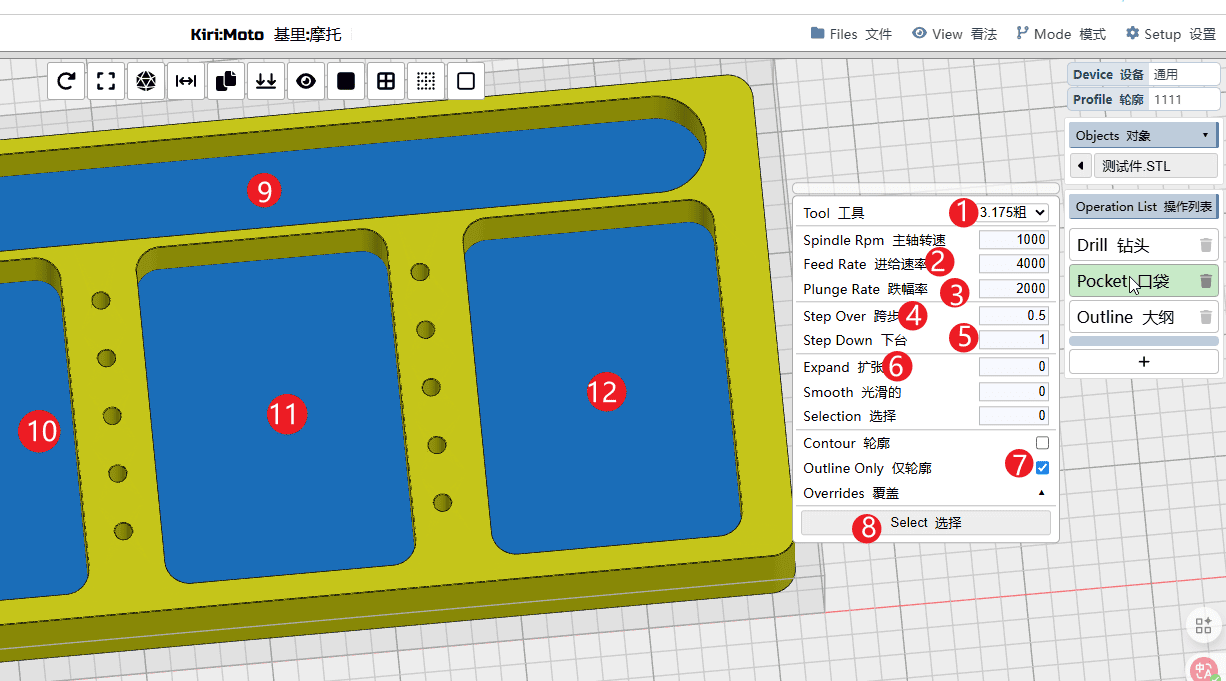1226x681 pixels.
Task: Open the Setup menu
Action: point(1170,34)
